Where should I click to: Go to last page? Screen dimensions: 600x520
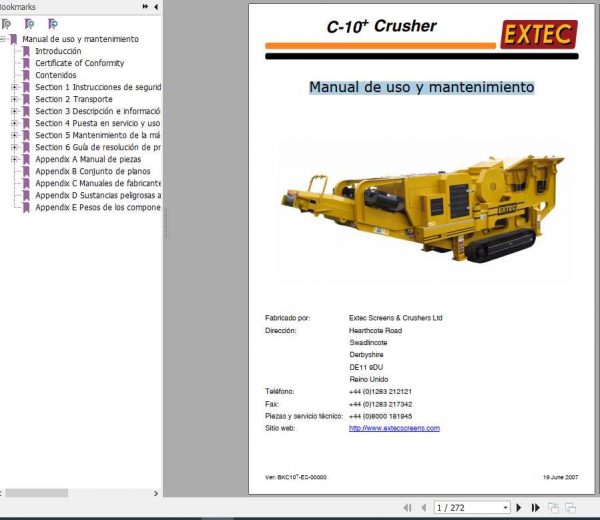point(536,508)
